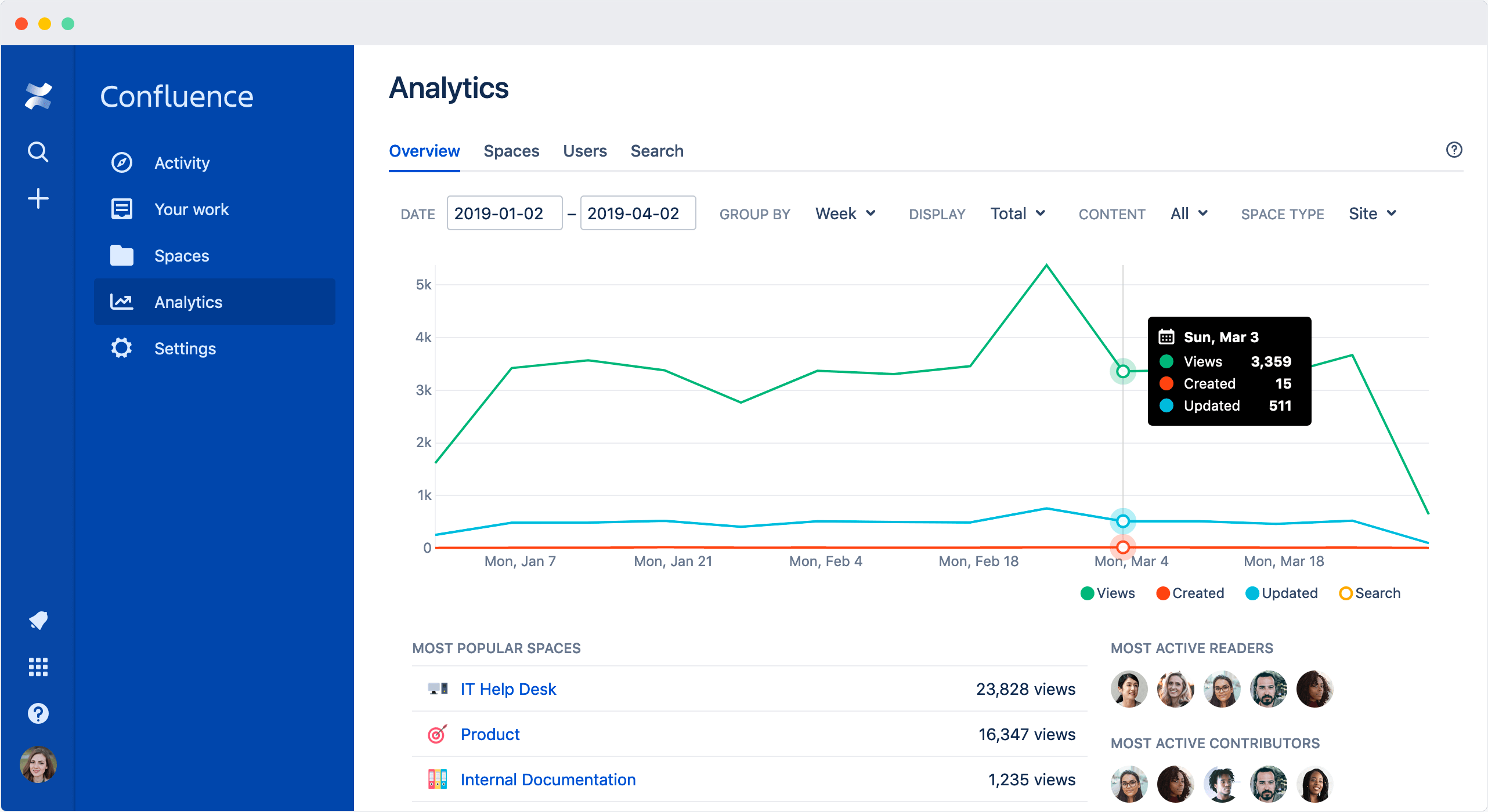1488x812 pixels.
Task: Open the app switcher grid icon
Action: 37,667
